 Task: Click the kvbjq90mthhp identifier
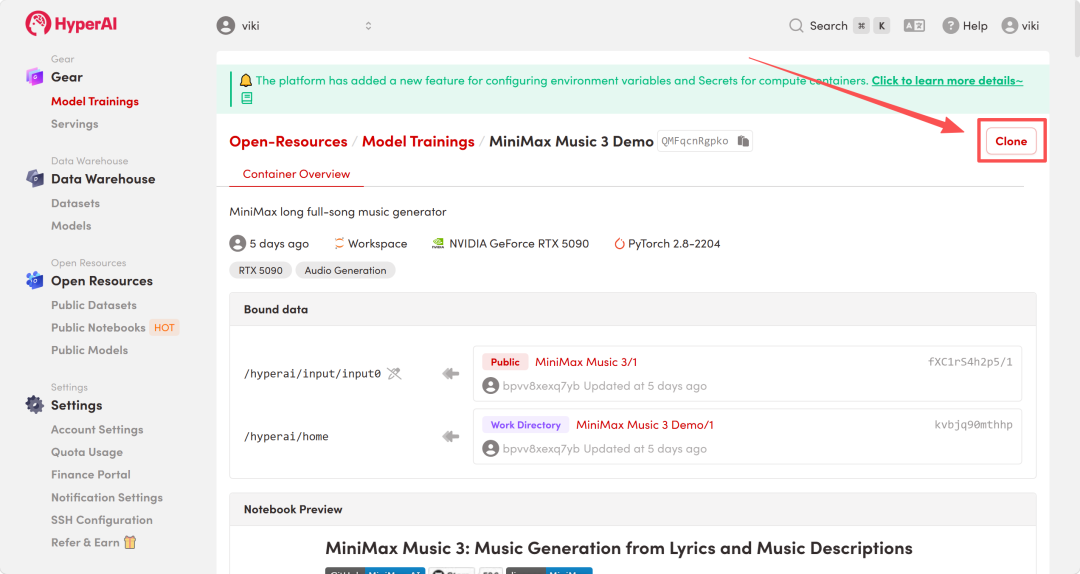[x=973, y=424]
